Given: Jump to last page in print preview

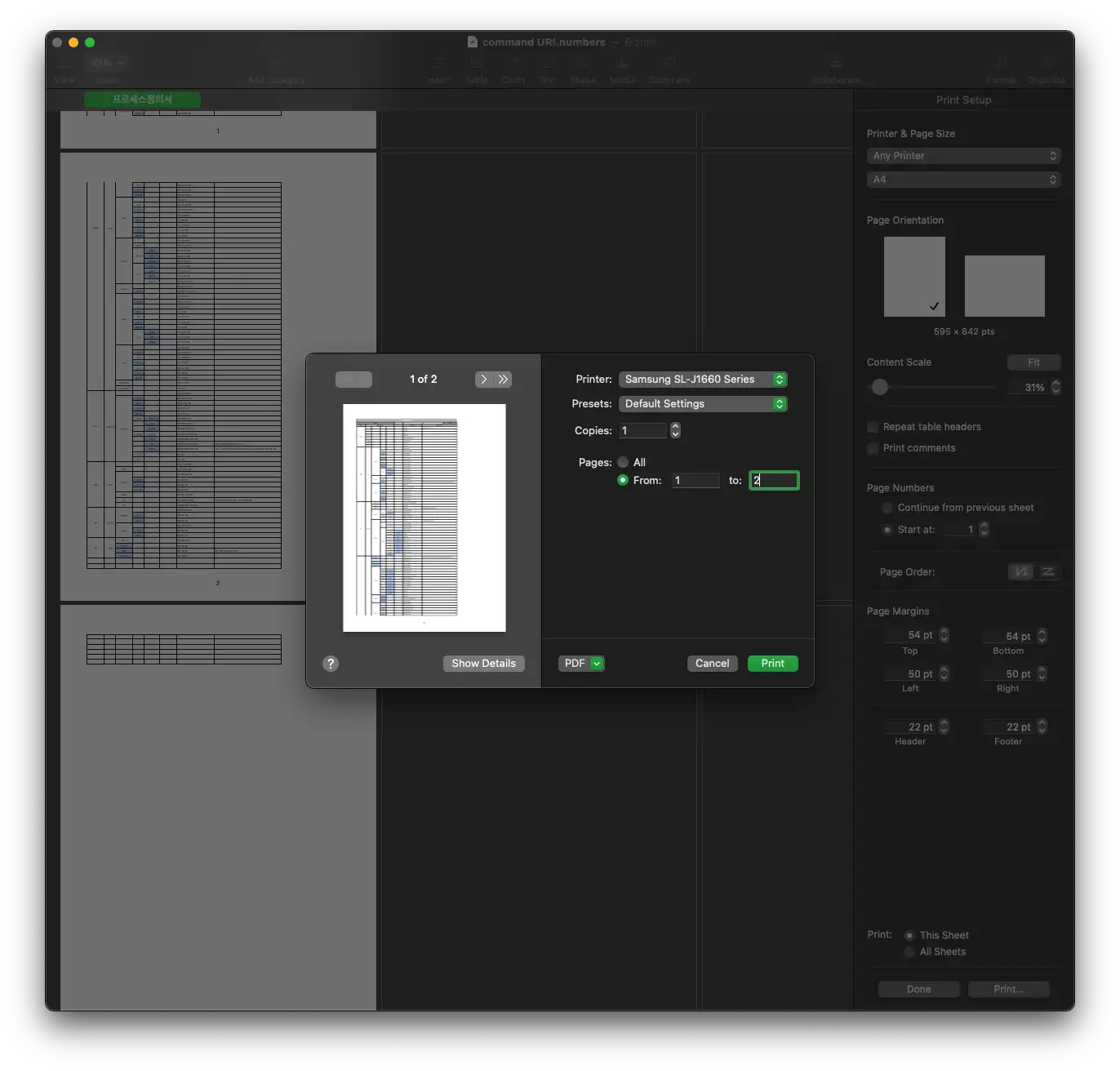Looking at the screenshot, I should [503, 380].
